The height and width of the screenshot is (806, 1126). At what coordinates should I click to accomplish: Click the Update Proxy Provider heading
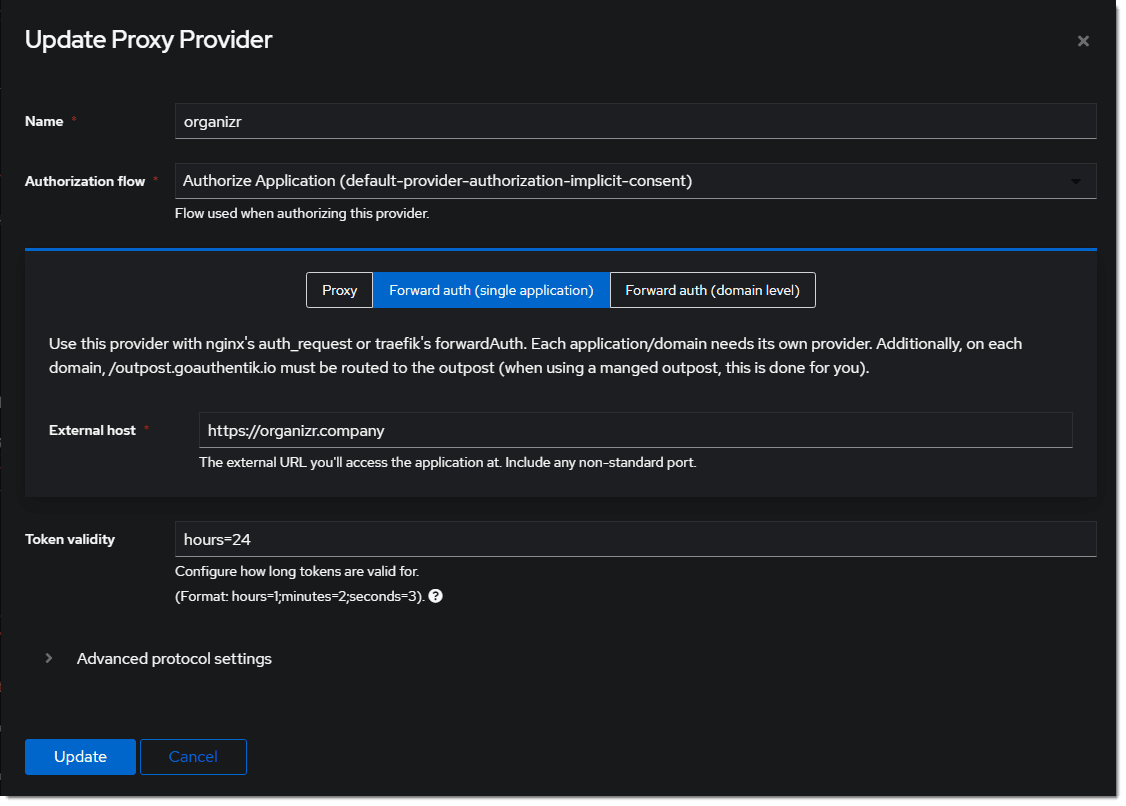tap(148, 40)
